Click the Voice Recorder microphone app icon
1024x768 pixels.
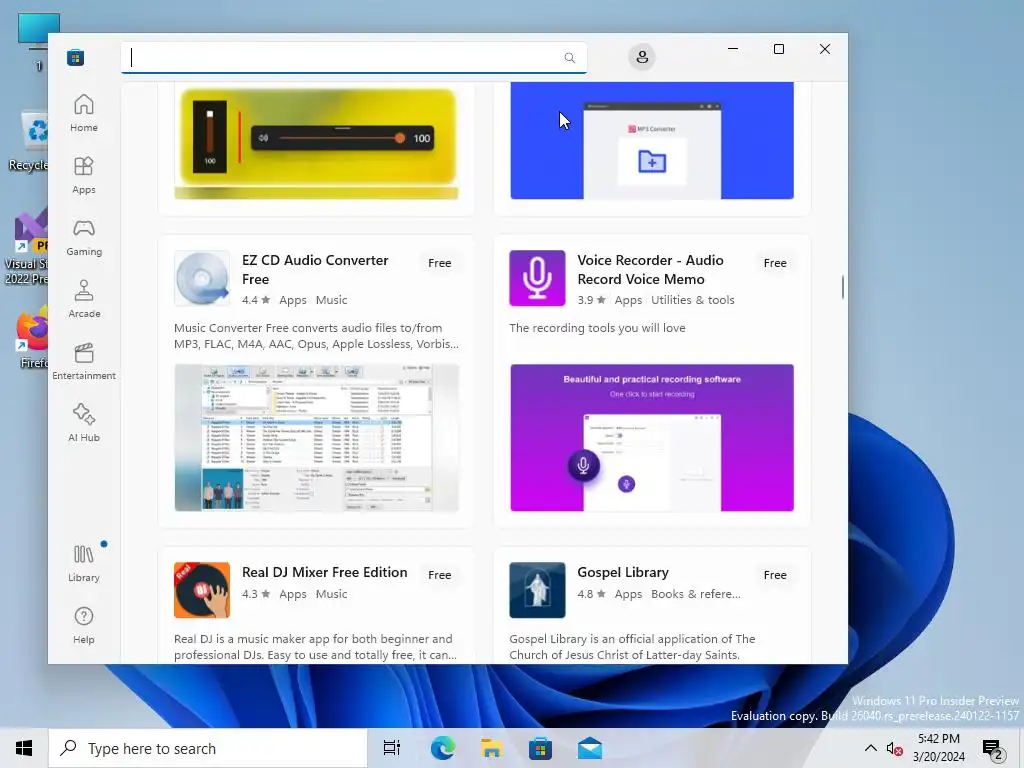click(537, 278)
